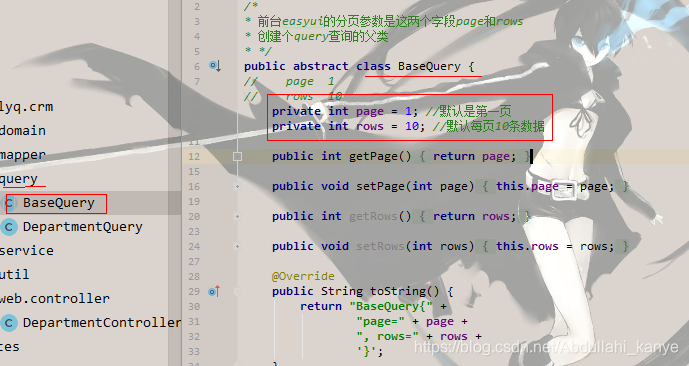Click the commented 'page 1' on line 7
This screenshot has height=366, width=689.
310,81
